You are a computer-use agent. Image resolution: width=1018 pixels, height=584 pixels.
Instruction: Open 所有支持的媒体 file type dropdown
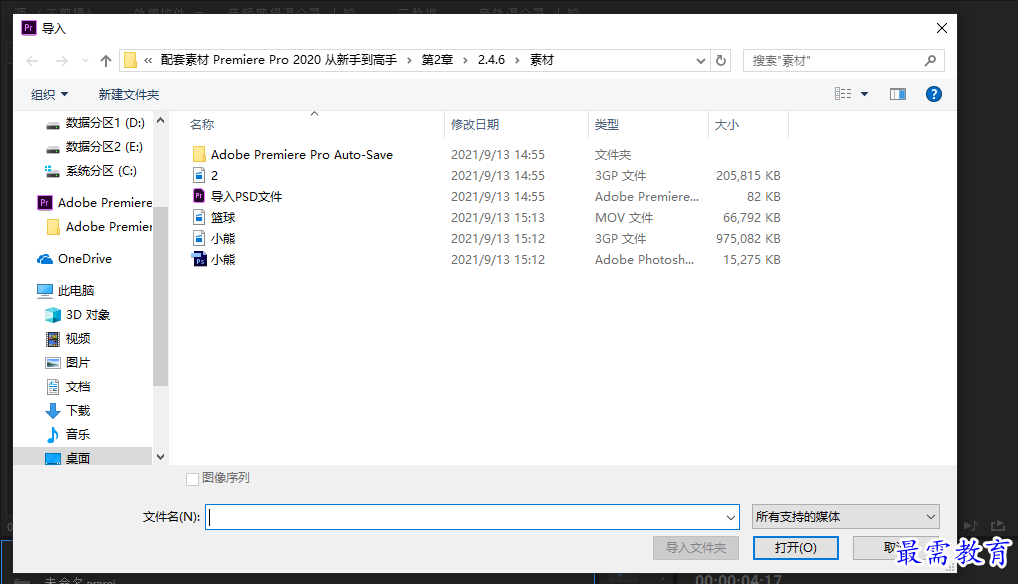pos(846,517)
